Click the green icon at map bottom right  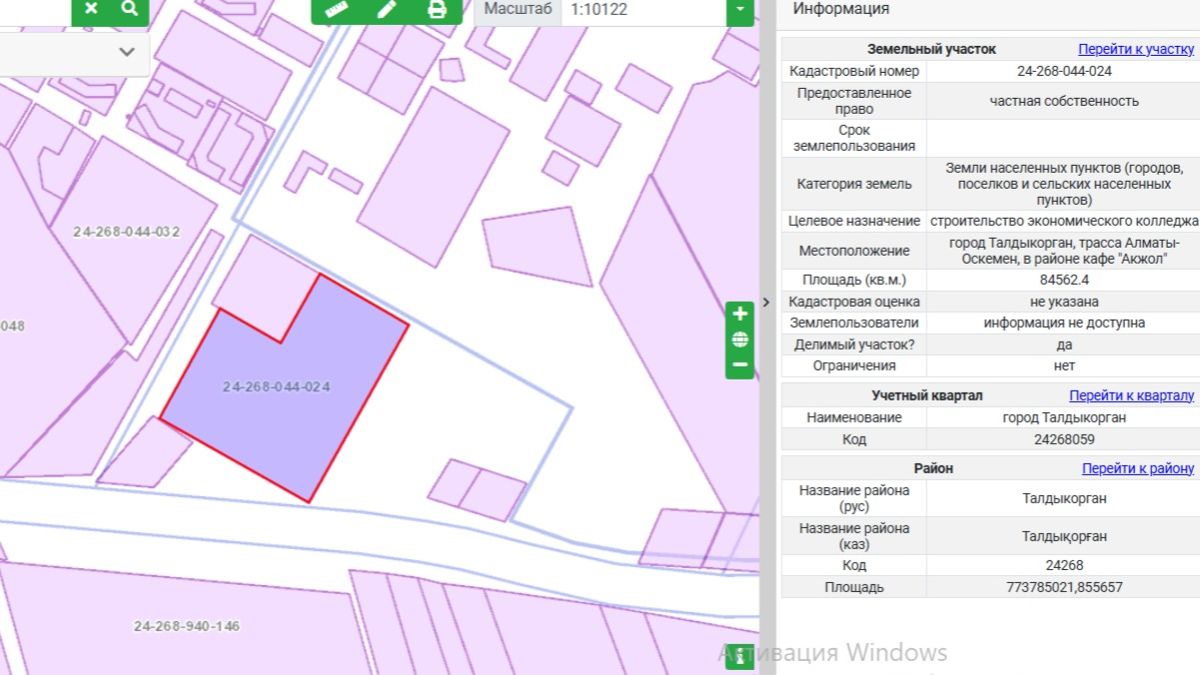coord(740,656)
